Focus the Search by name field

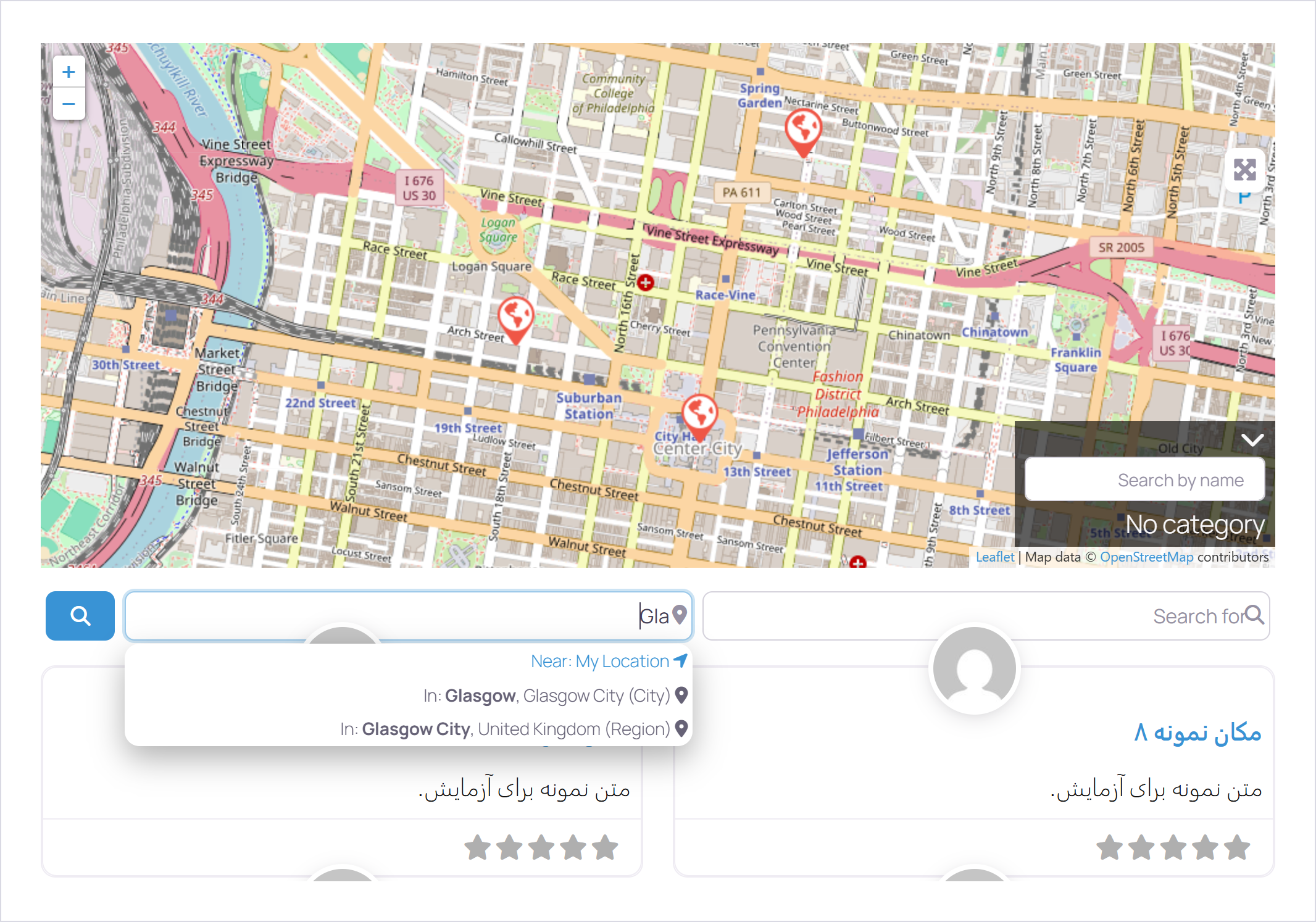coord(1144,480)
